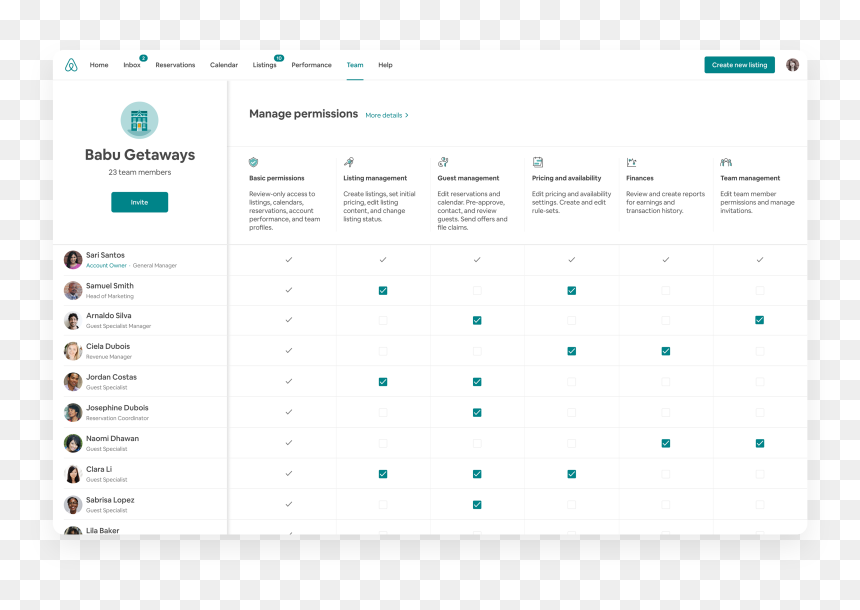Click the Manage permissions heading

303,114
